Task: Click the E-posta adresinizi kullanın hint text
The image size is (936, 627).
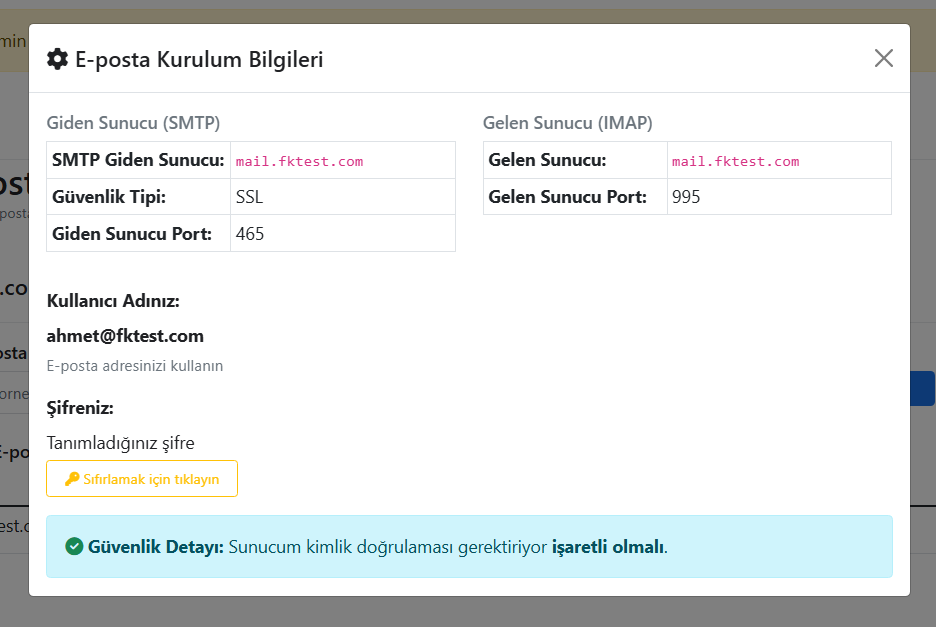Action: 135,366
